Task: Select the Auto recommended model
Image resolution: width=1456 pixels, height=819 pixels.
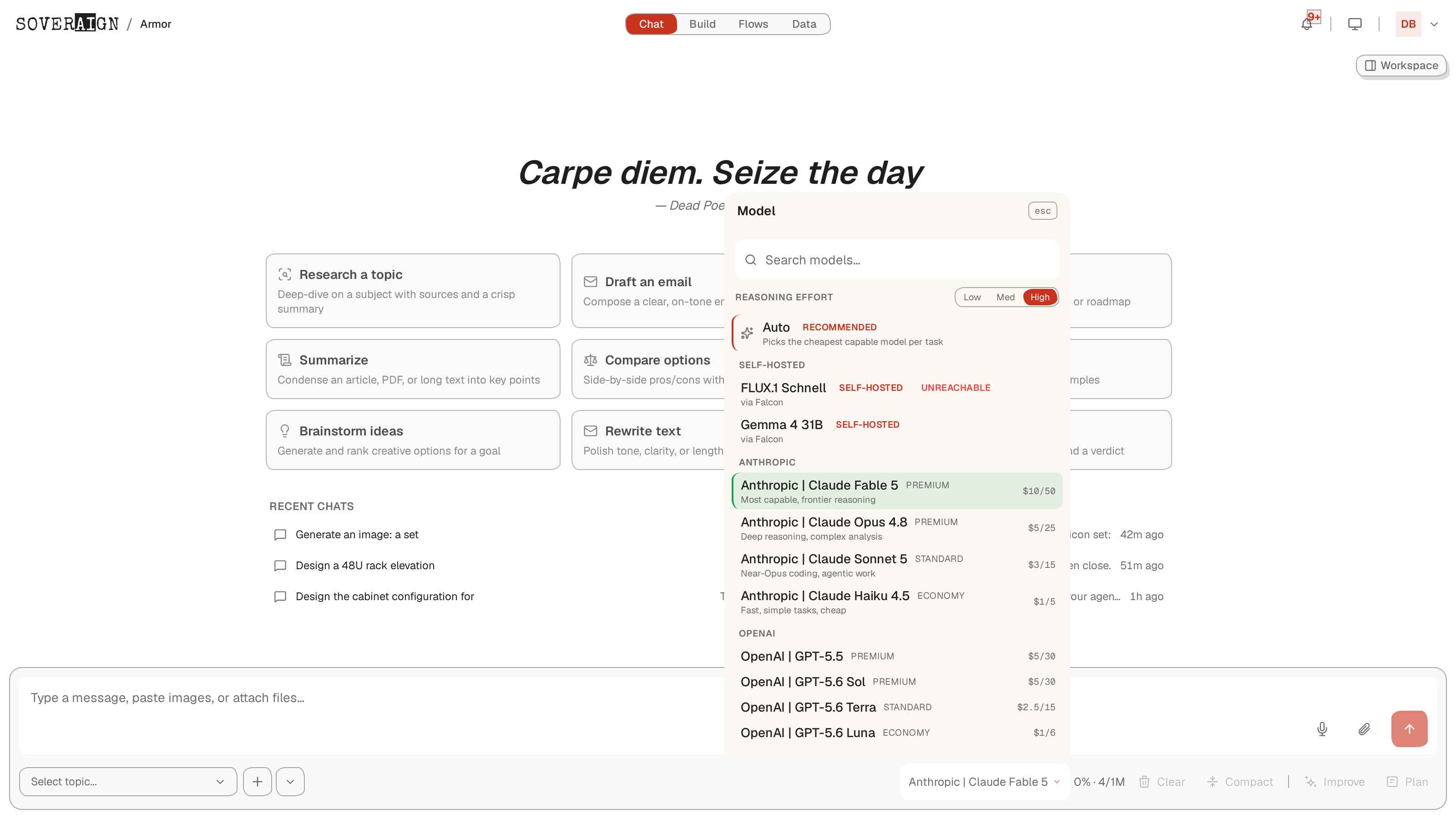Action: click(x=896, y=334)
